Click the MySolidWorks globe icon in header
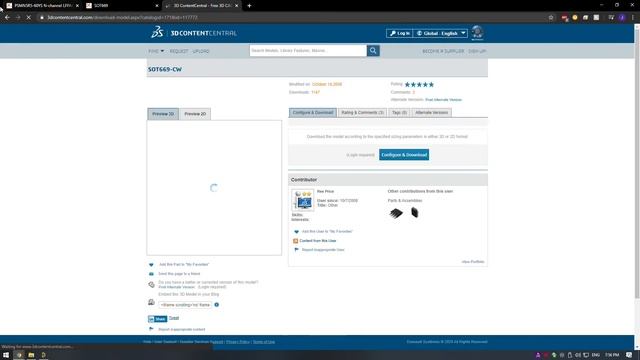The height and width of the screenshot is (360, 640). pos(477,32)
